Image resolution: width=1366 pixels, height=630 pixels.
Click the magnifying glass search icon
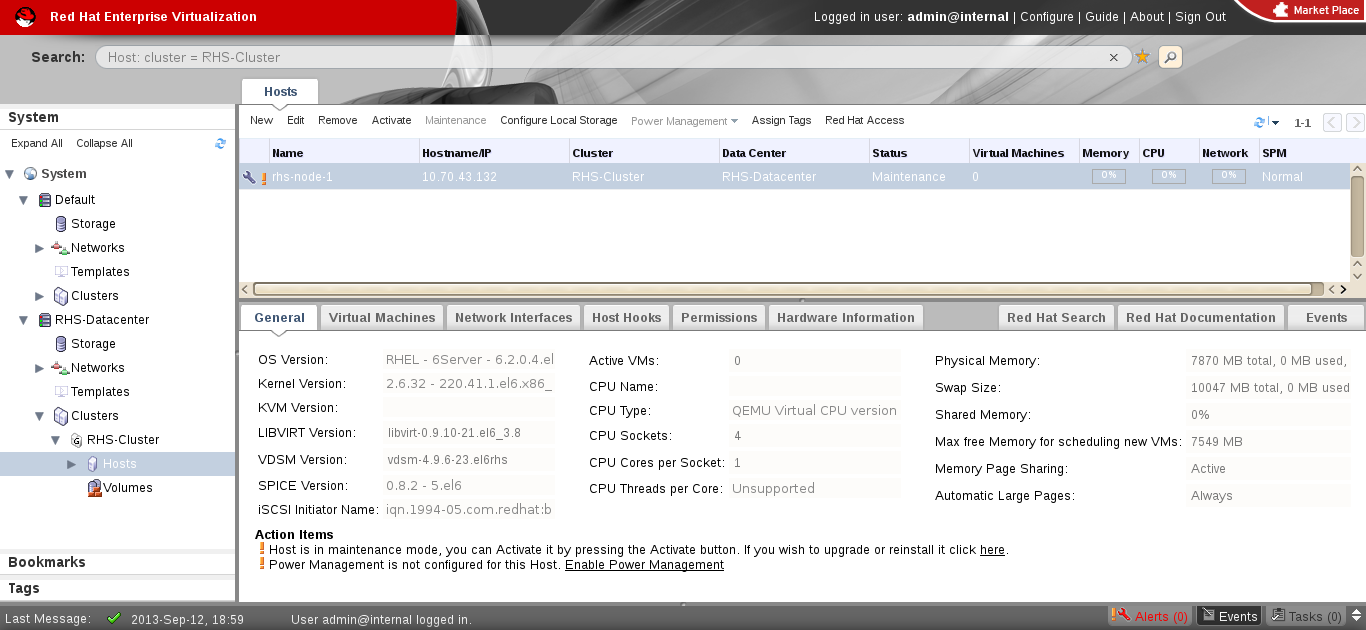click(1169, 57)
